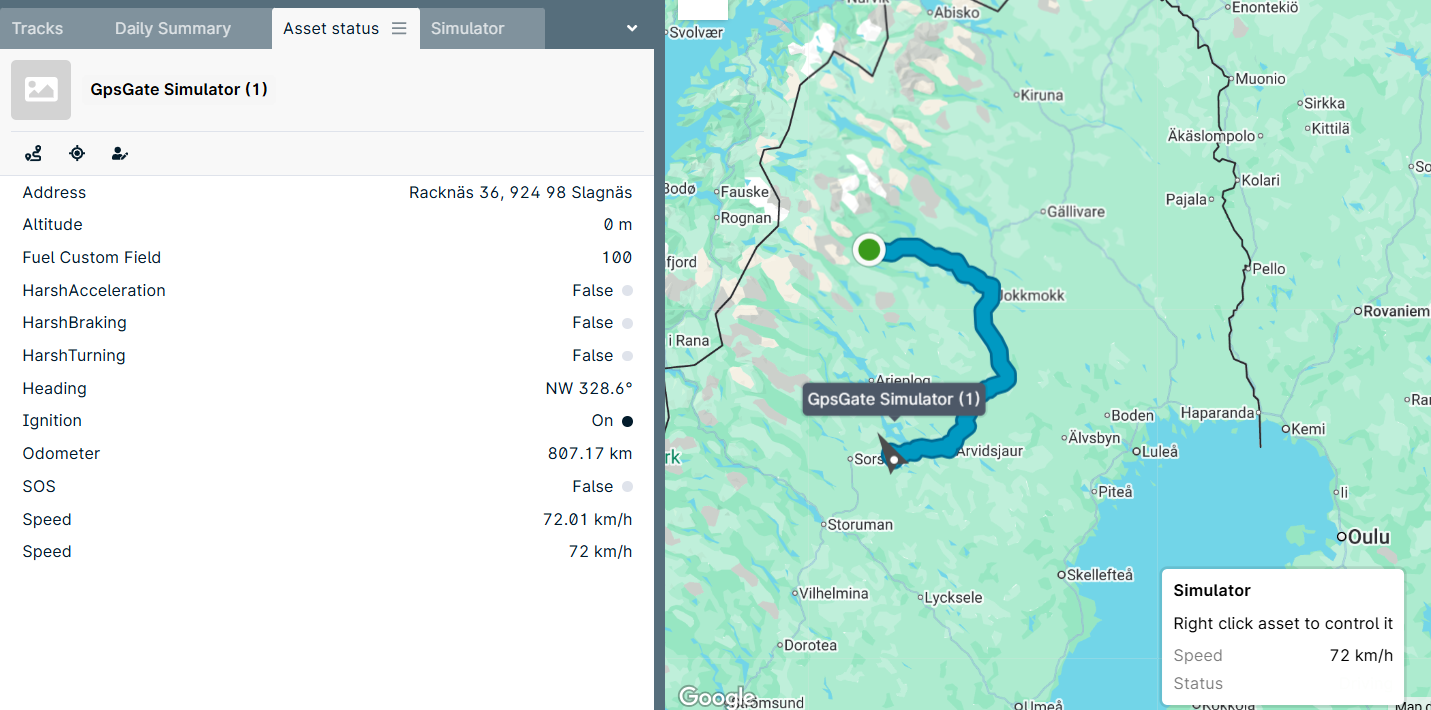The image size is (1431, 710).
Task: Click the Status label in Simulator box
Action: click(1198, 684)
